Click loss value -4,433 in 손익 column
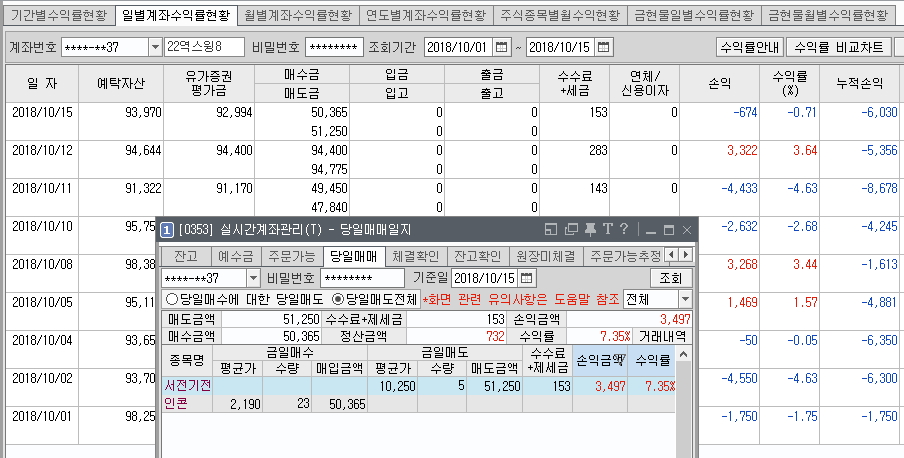The width and height of the screenshot is (904, 458). coord(740,189)
